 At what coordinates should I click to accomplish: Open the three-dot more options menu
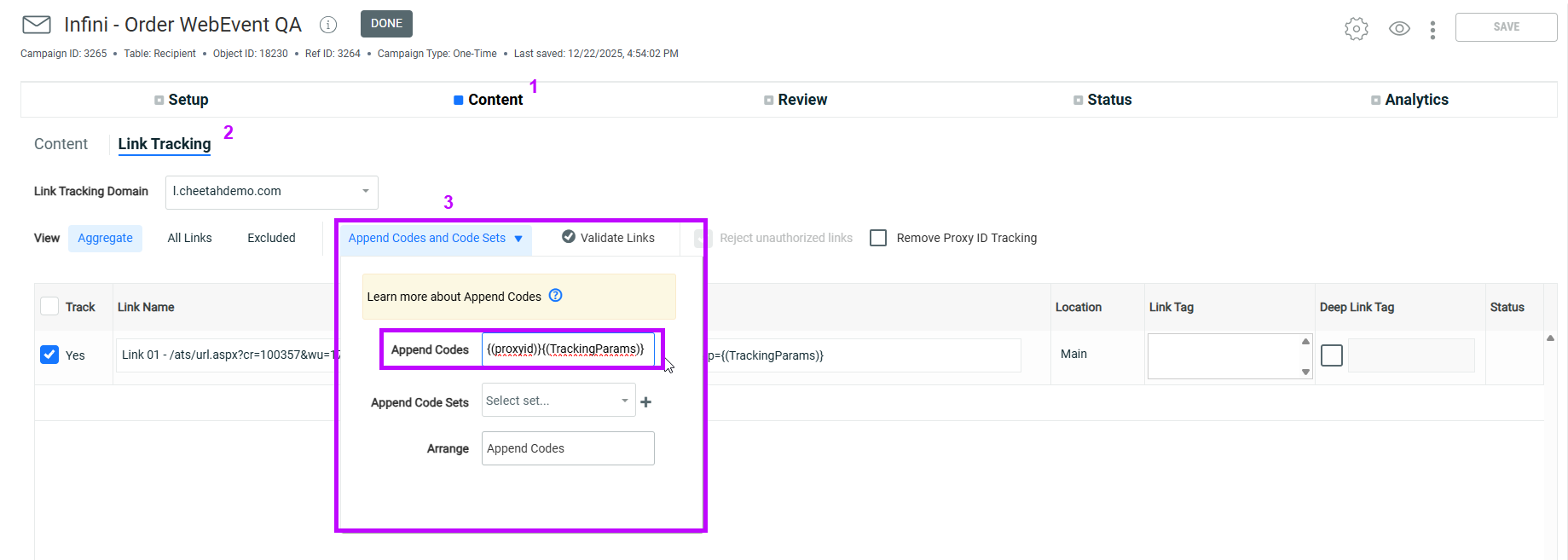pos(1432,30)
